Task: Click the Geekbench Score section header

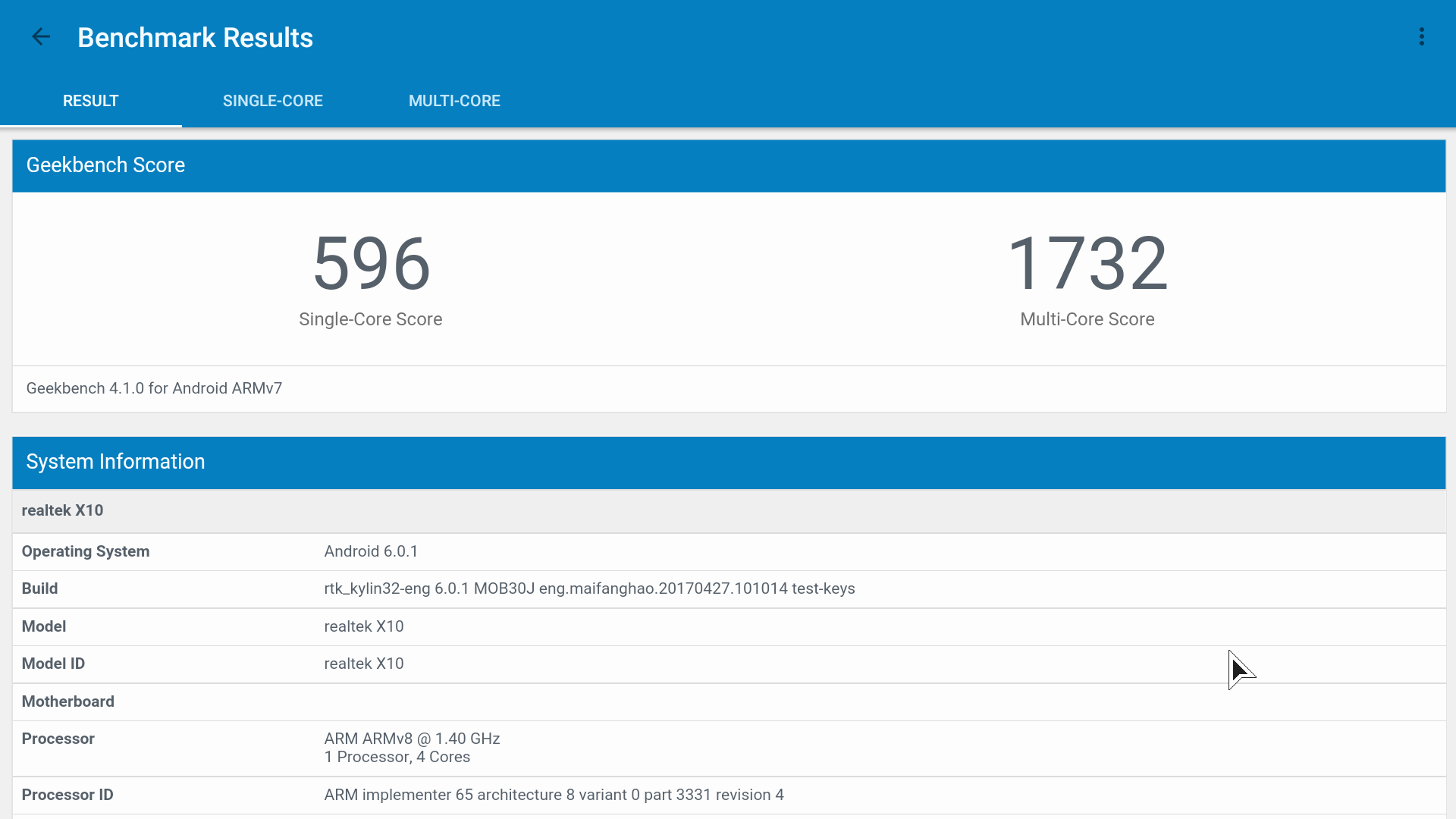Action: pos(105,165)
